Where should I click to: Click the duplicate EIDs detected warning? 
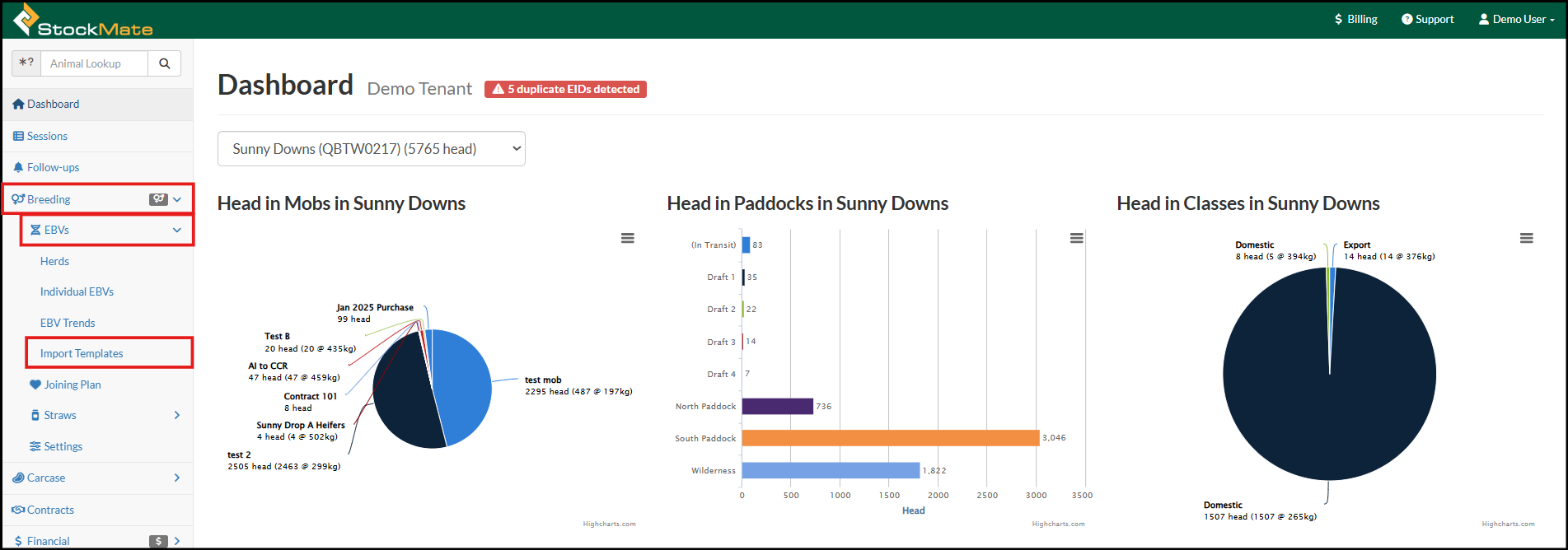565,89
